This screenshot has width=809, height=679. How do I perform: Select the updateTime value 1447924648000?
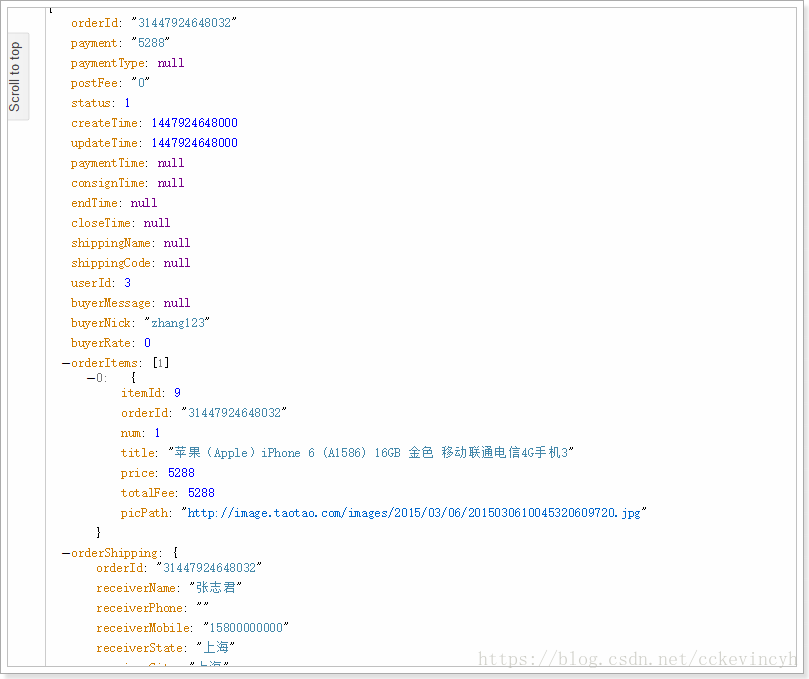click(x=195, y=143)
